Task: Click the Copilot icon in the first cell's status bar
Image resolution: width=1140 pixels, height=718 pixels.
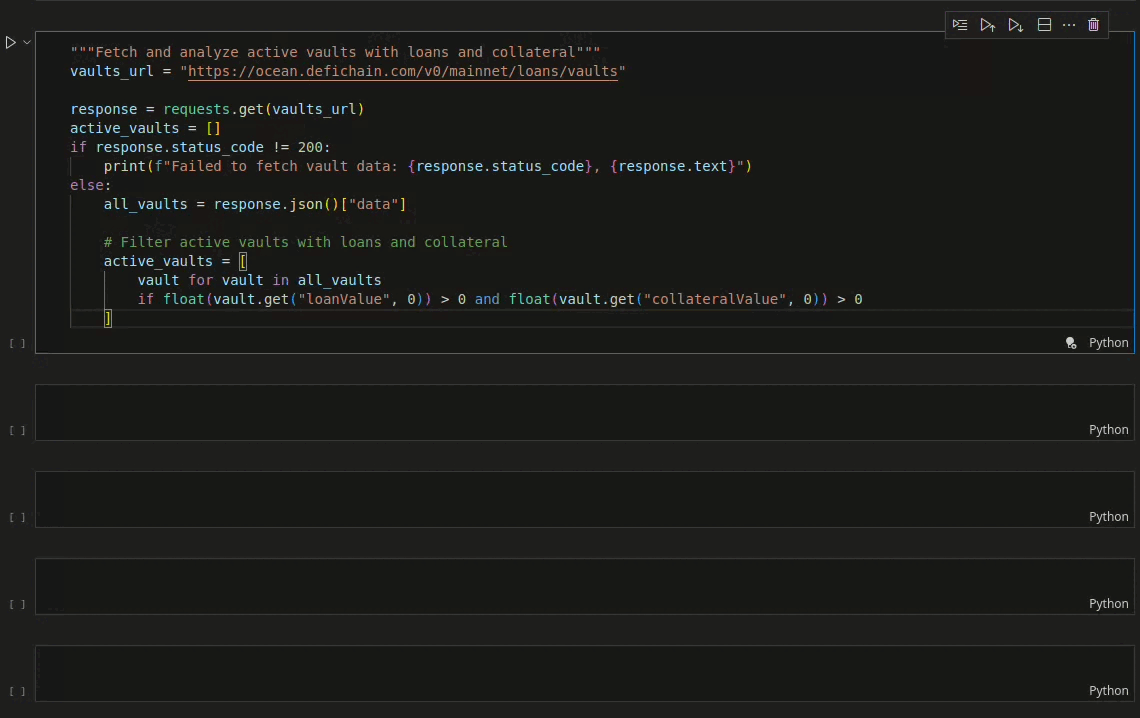Action: coord(1071,343)
